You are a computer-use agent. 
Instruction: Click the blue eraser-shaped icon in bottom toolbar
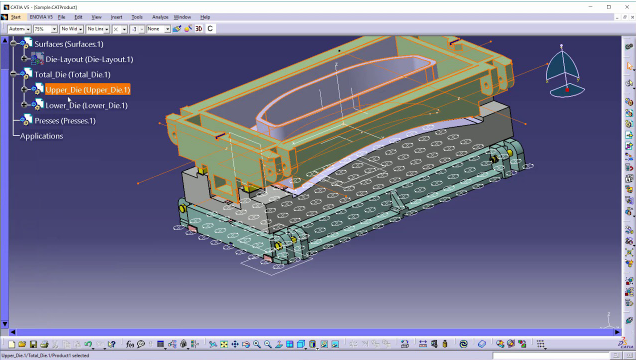pyautogui.click(x=481, y=344)
